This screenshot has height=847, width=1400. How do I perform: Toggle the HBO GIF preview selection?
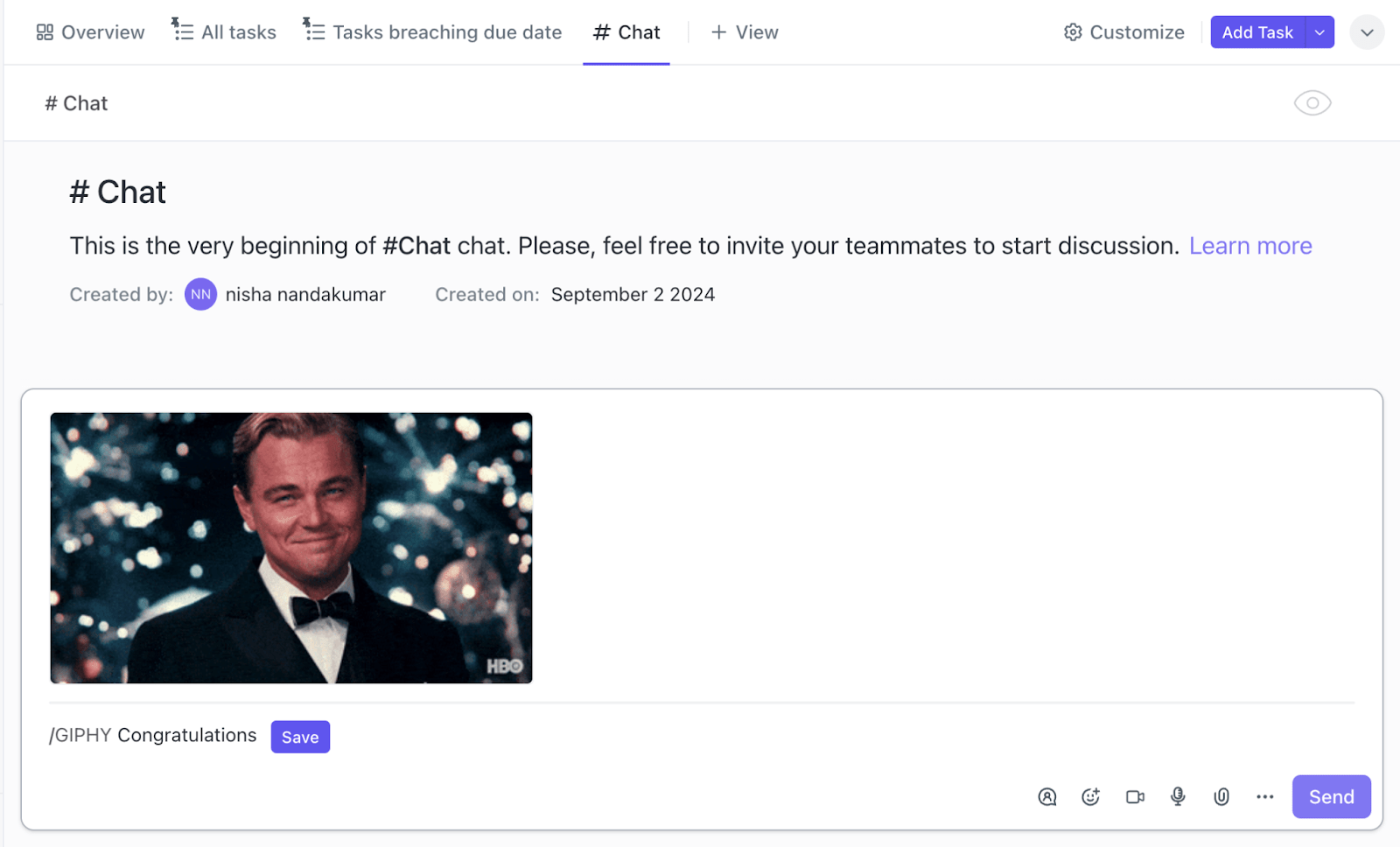coord(291,548)
